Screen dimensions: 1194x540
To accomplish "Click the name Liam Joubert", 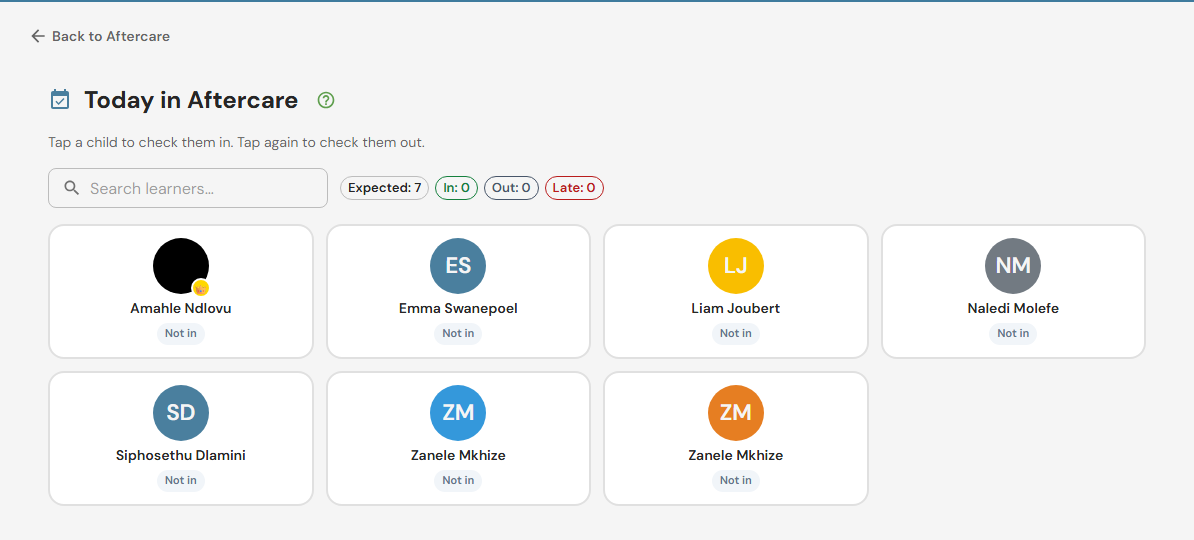I will (736, 309).
